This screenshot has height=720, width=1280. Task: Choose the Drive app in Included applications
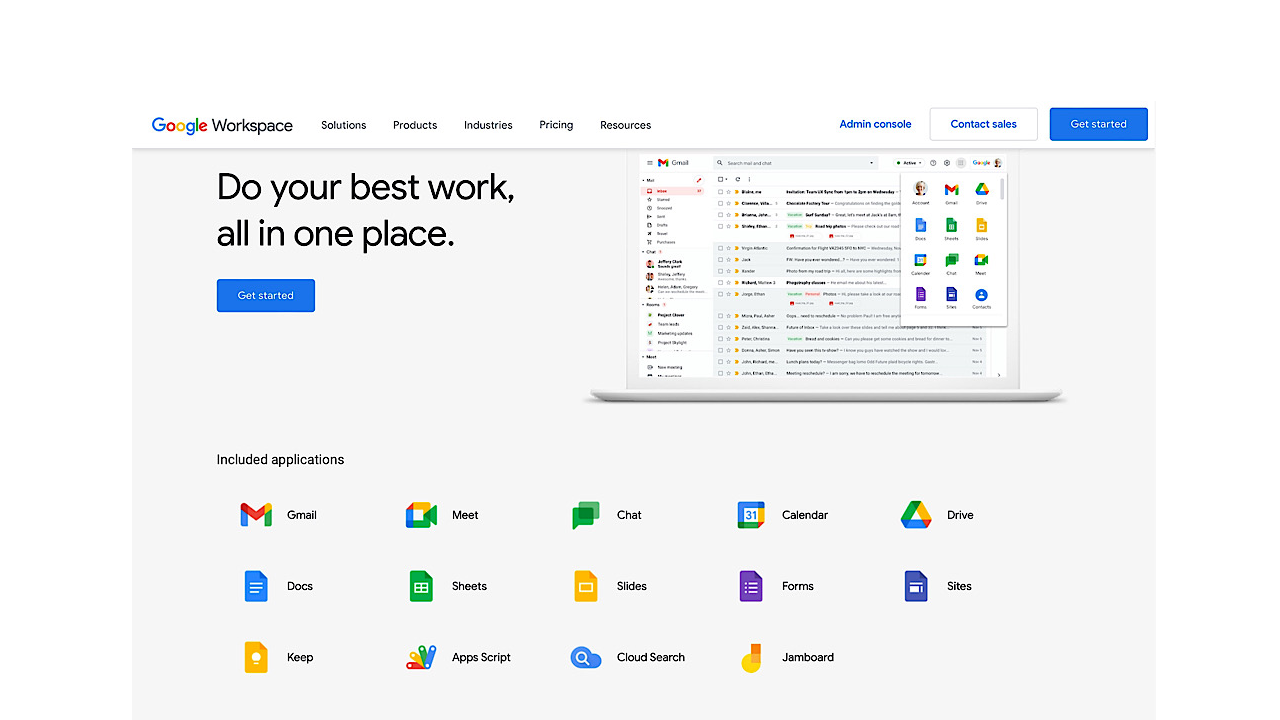[937, 515]
